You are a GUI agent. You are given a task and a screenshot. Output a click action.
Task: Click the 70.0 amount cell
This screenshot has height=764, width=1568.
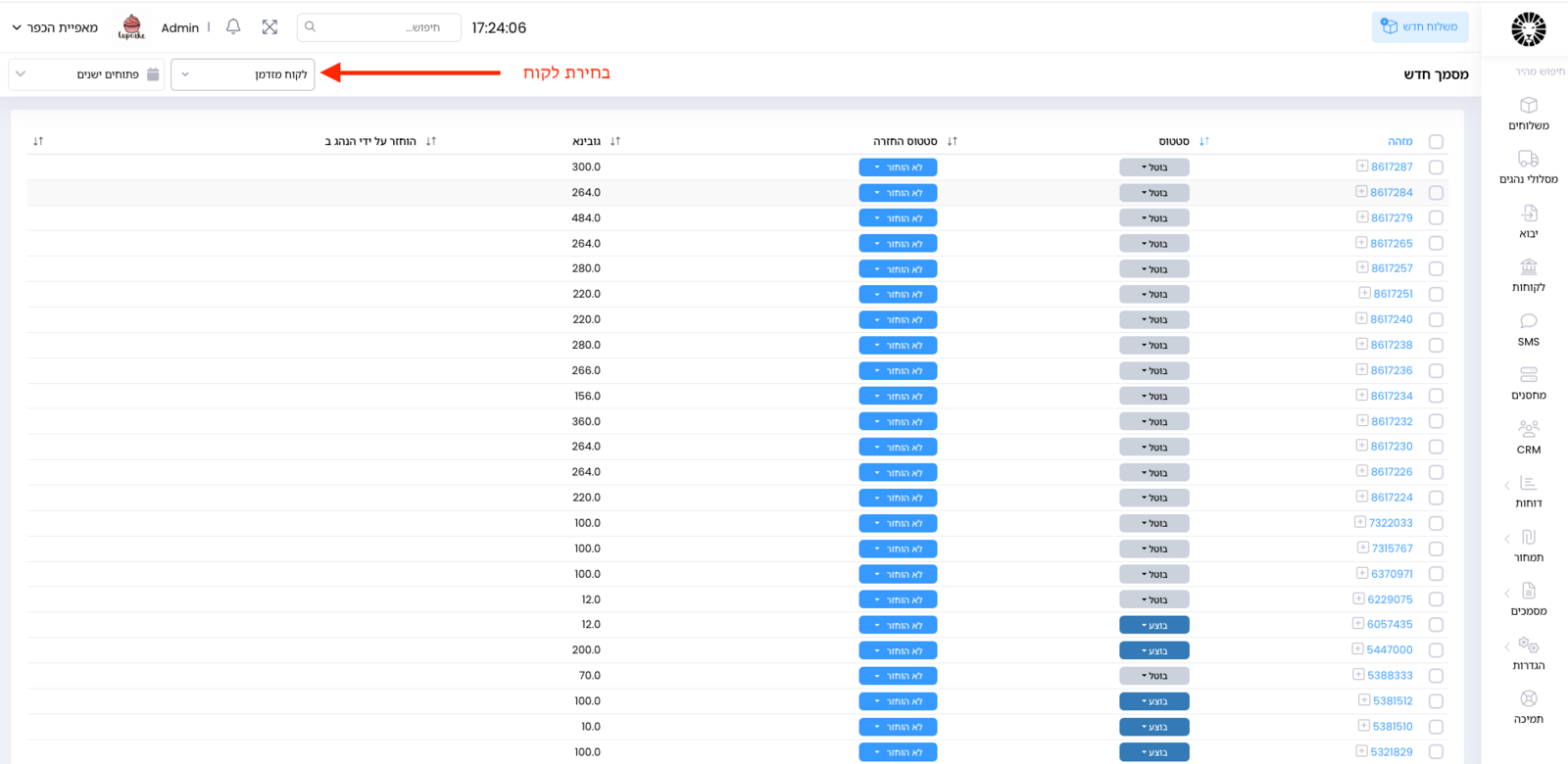[589, 676]
